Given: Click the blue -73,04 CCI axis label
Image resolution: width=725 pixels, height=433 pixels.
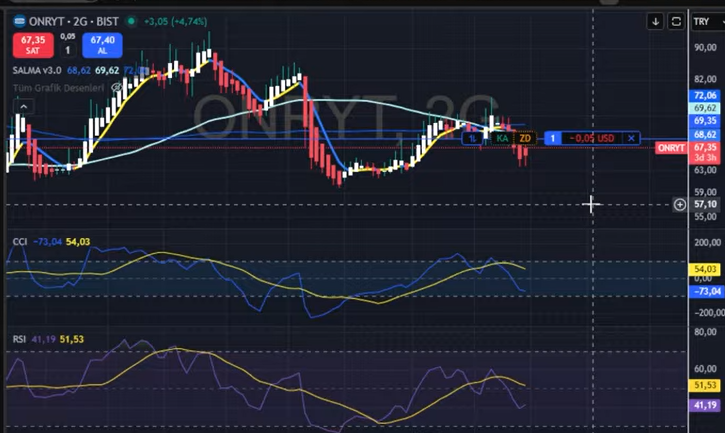Looking at the screenshot, I should click(x=705, y=291).
